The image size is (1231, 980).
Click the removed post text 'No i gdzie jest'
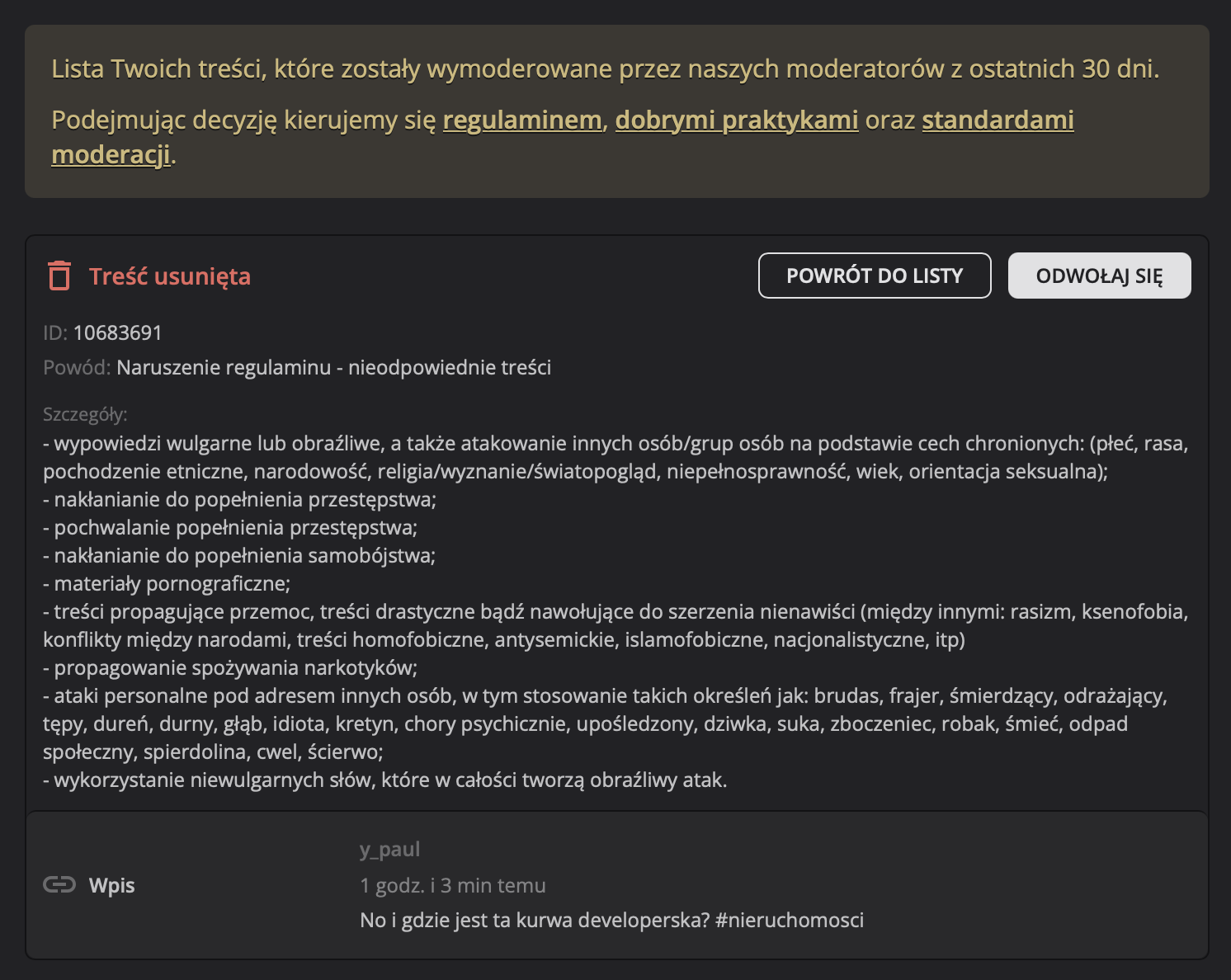coord(535,920)
